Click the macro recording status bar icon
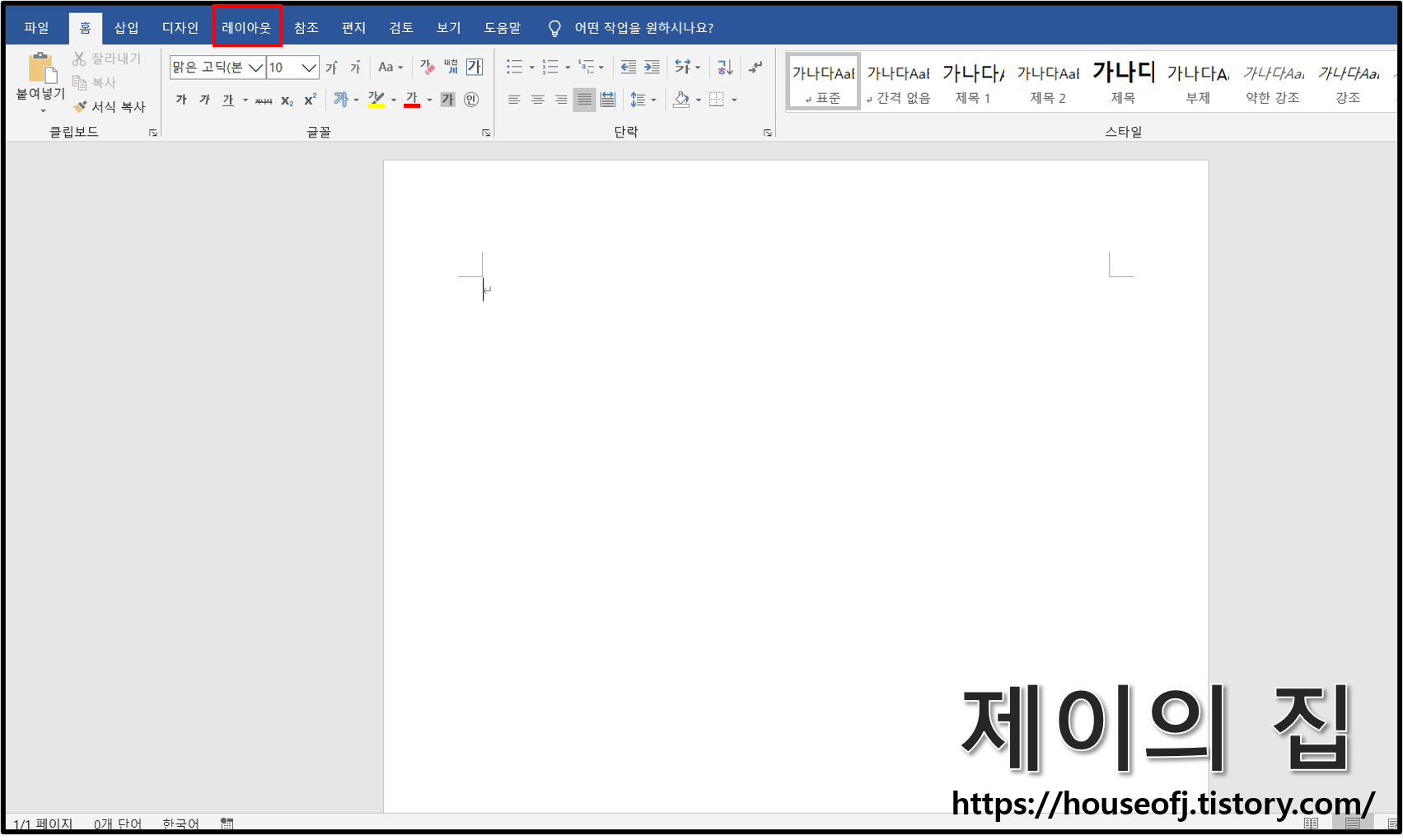 [227, 824]
